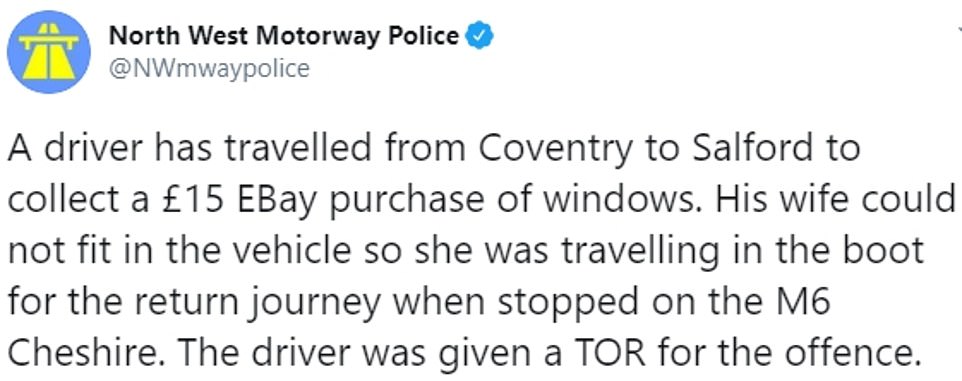Click the word Police in the account name
This screenshot has width=962, height=381.
[425, 37]
